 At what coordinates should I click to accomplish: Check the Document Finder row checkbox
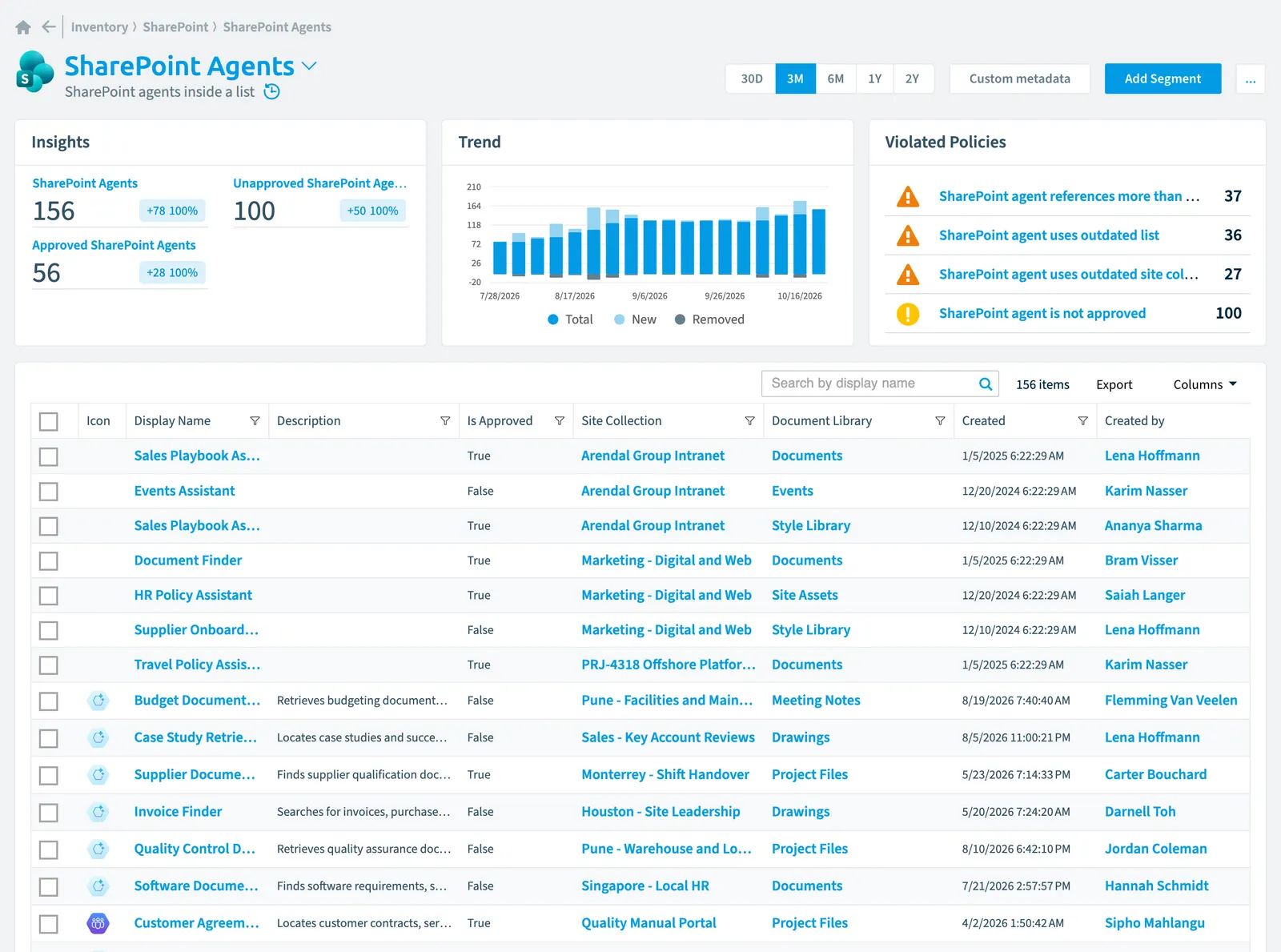coord(49,561)
